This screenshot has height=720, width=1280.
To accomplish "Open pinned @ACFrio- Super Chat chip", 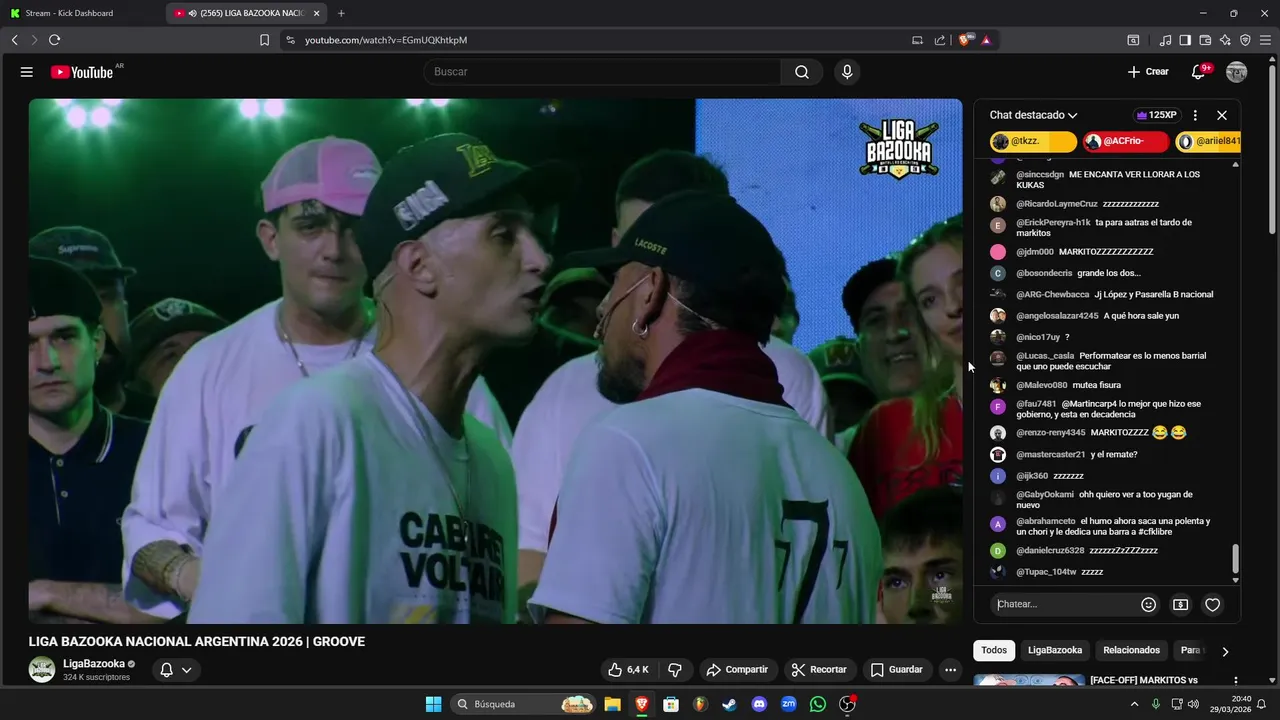I will pos(1125,142).
